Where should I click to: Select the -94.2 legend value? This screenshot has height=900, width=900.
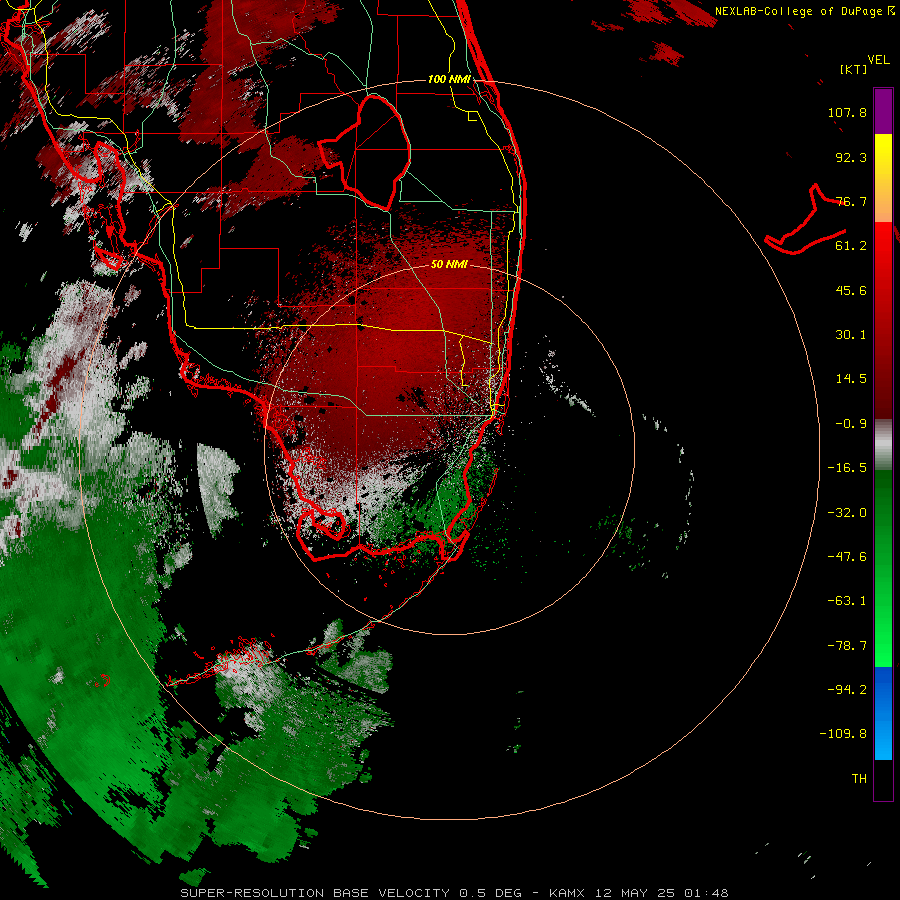(x=847, y=689)
